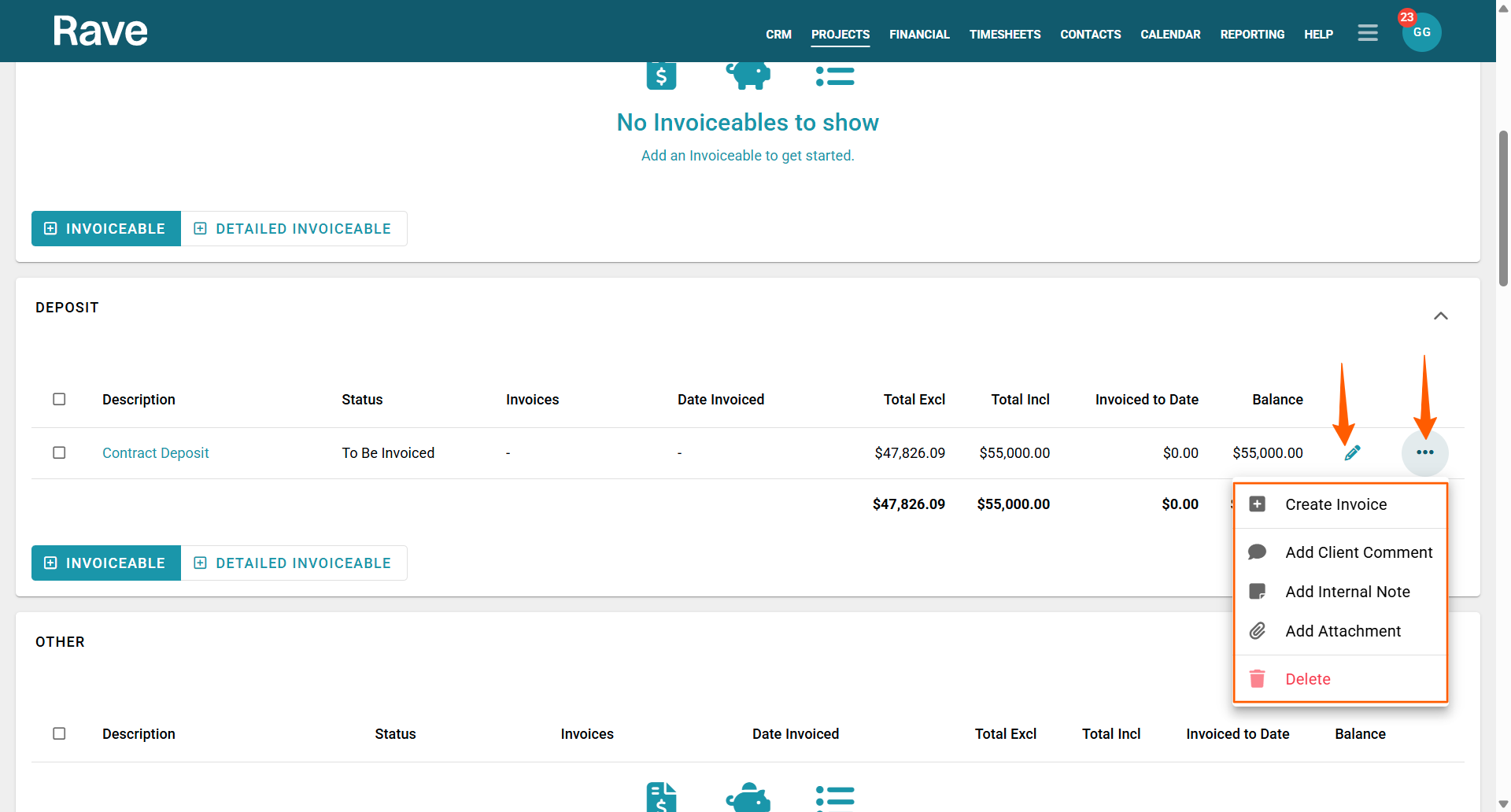Click Detailed Invoiceable button in Deposit section

(294, 563)
